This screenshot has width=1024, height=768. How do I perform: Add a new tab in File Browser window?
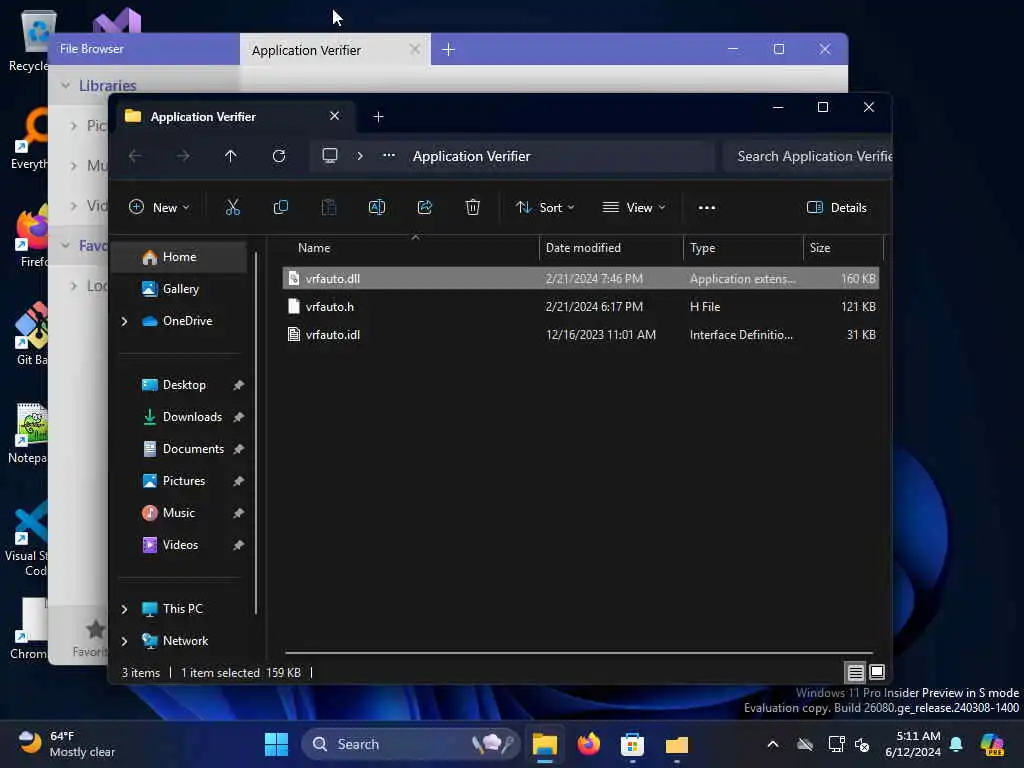click(449, 50)
